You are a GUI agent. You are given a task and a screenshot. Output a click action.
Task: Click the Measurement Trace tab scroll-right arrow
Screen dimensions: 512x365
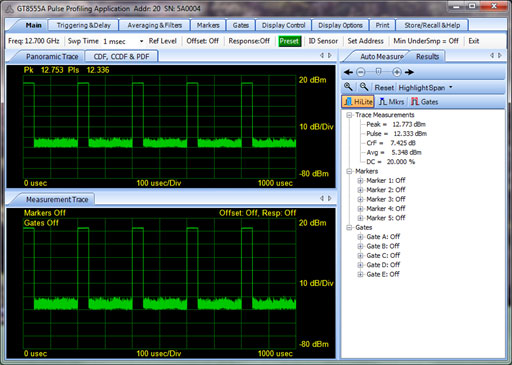tap(330, 198)
